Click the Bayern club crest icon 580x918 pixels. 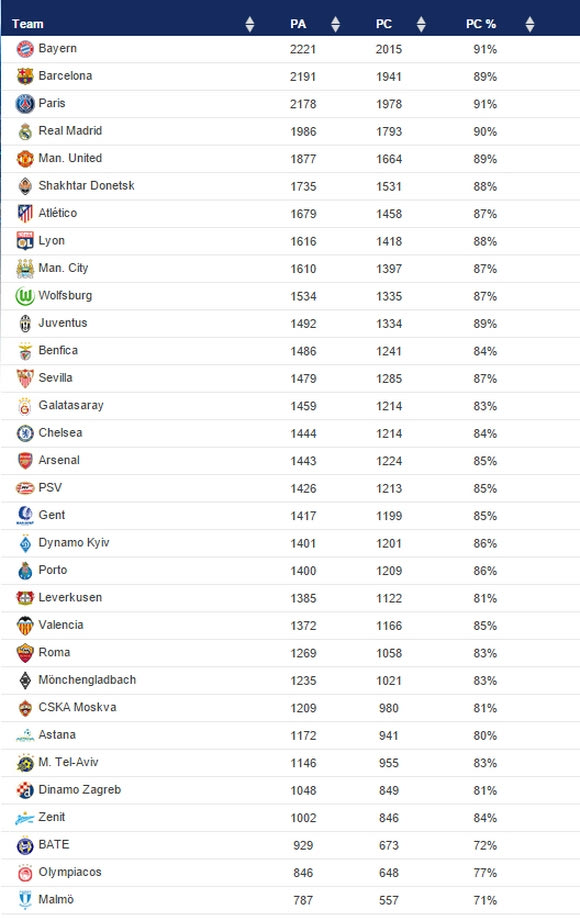pos(25,49)
